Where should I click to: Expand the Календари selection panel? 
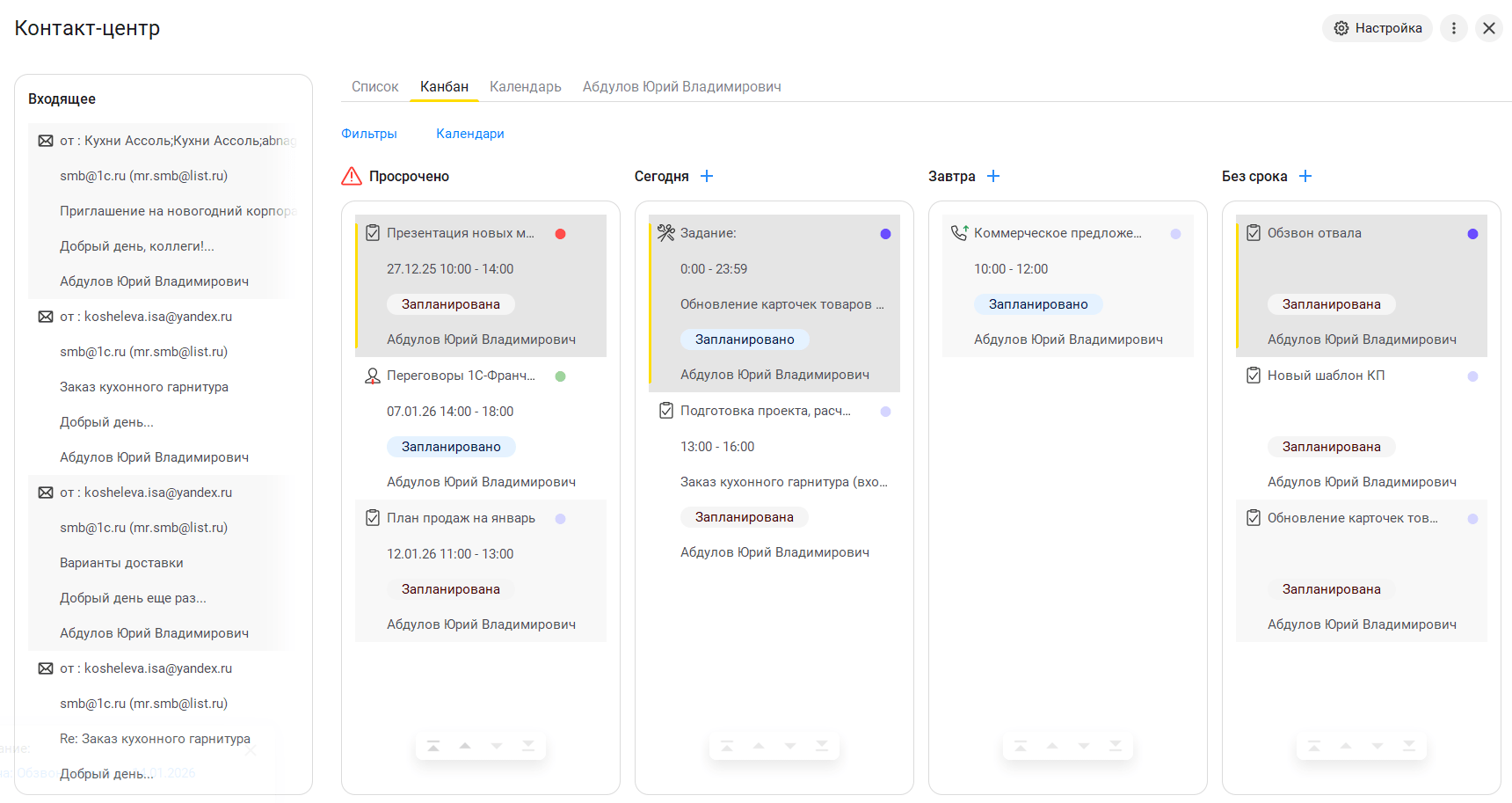[x=470, y=134]
